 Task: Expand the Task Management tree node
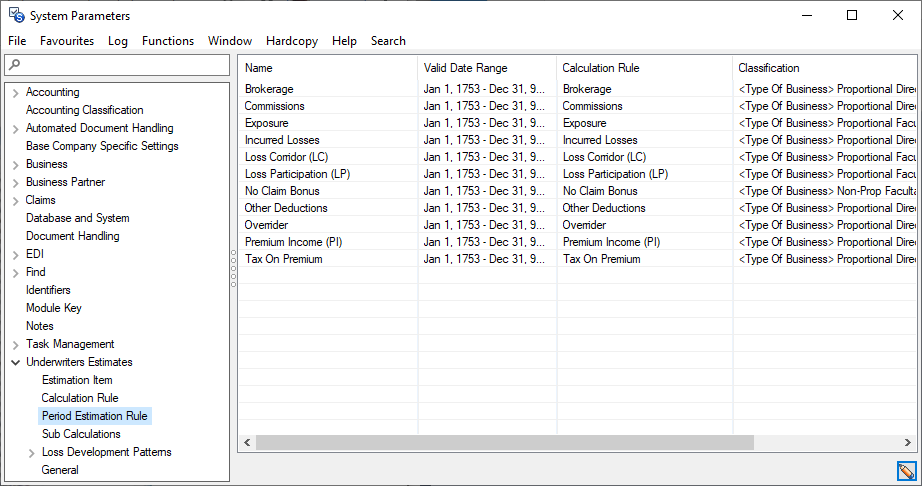point(15,345)
